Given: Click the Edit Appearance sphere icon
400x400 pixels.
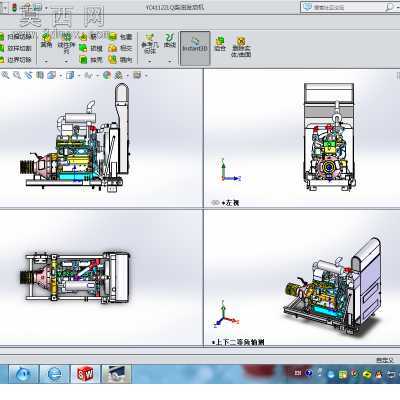Looking at the screenshot, I should (x=107, y=75).
